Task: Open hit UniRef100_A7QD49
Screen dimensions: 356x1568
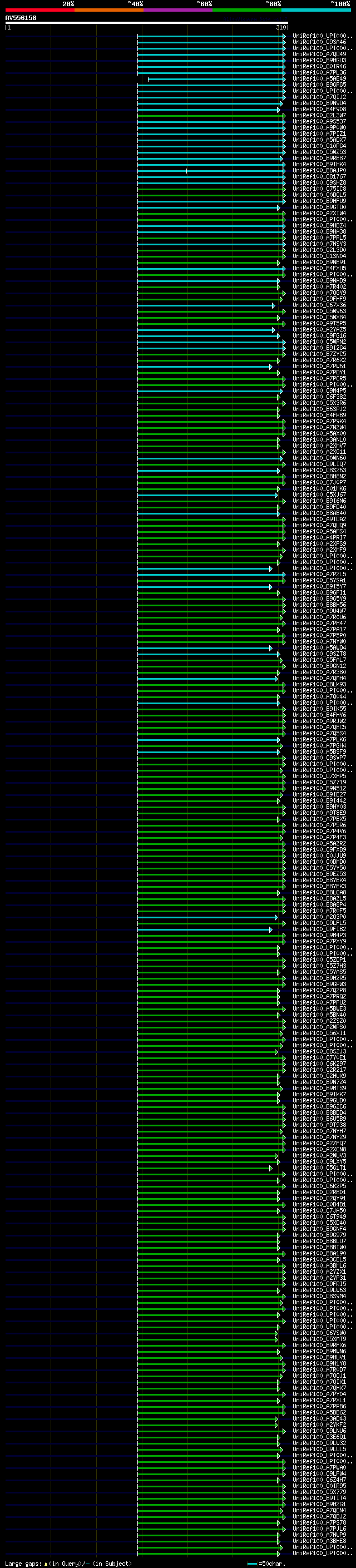Action: [319, 54]
